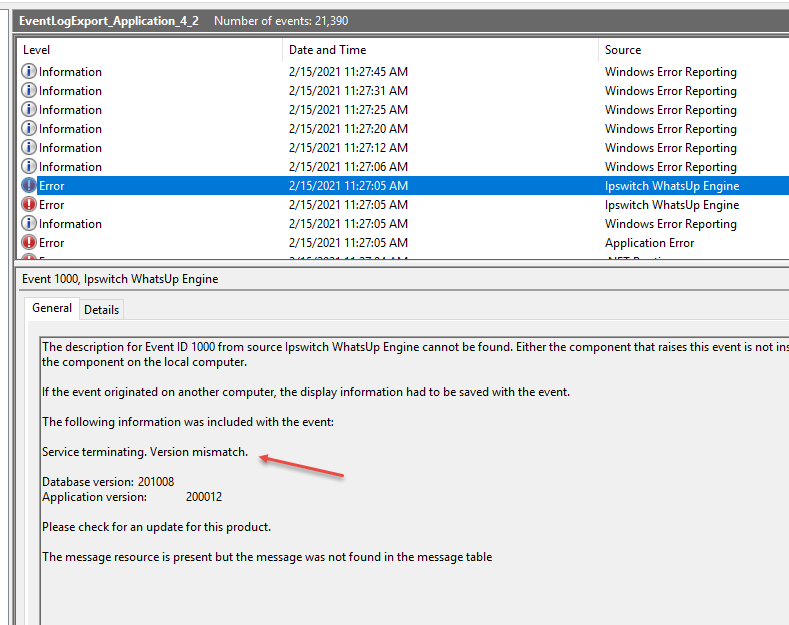
Task: Click info icon of 11:27:20 AM event
Action: pos(29,129)
